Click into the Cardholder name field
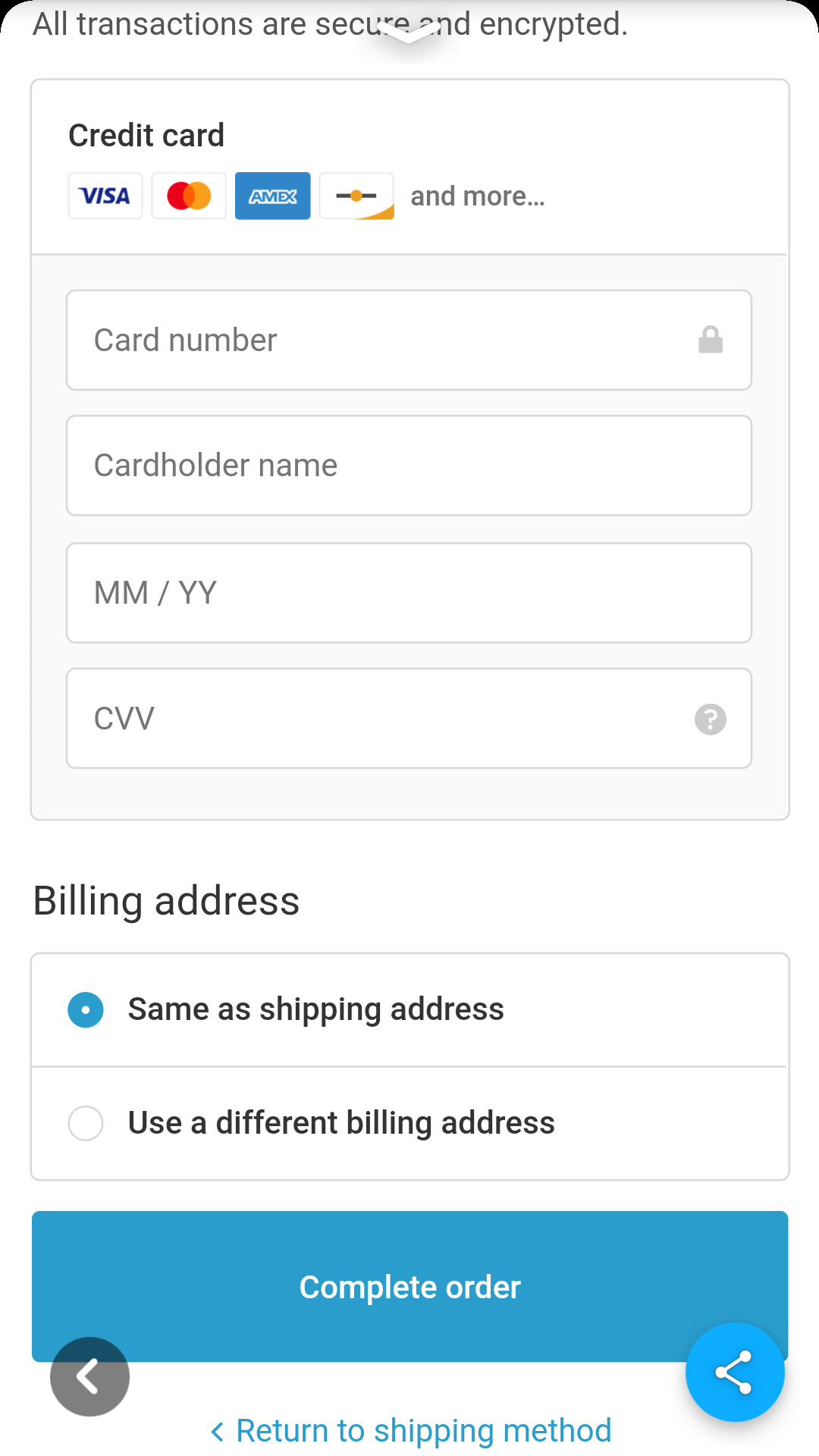The image size is (819, 1456). (409, 466)
